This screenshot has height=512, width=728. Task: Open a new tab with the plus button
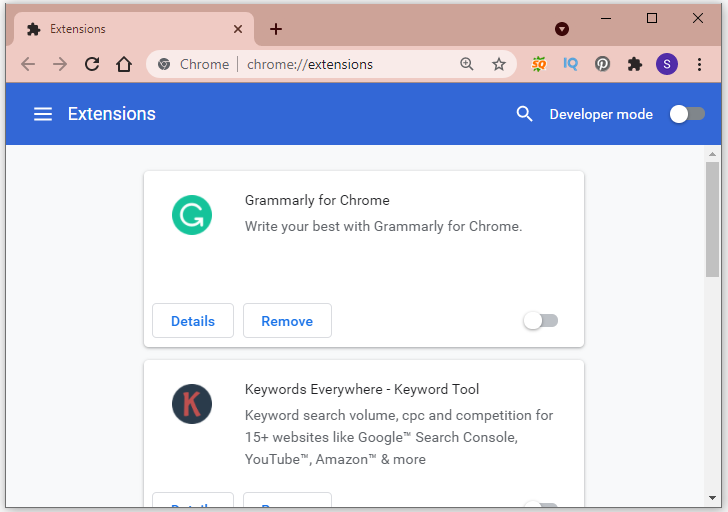tap(276, 29)
